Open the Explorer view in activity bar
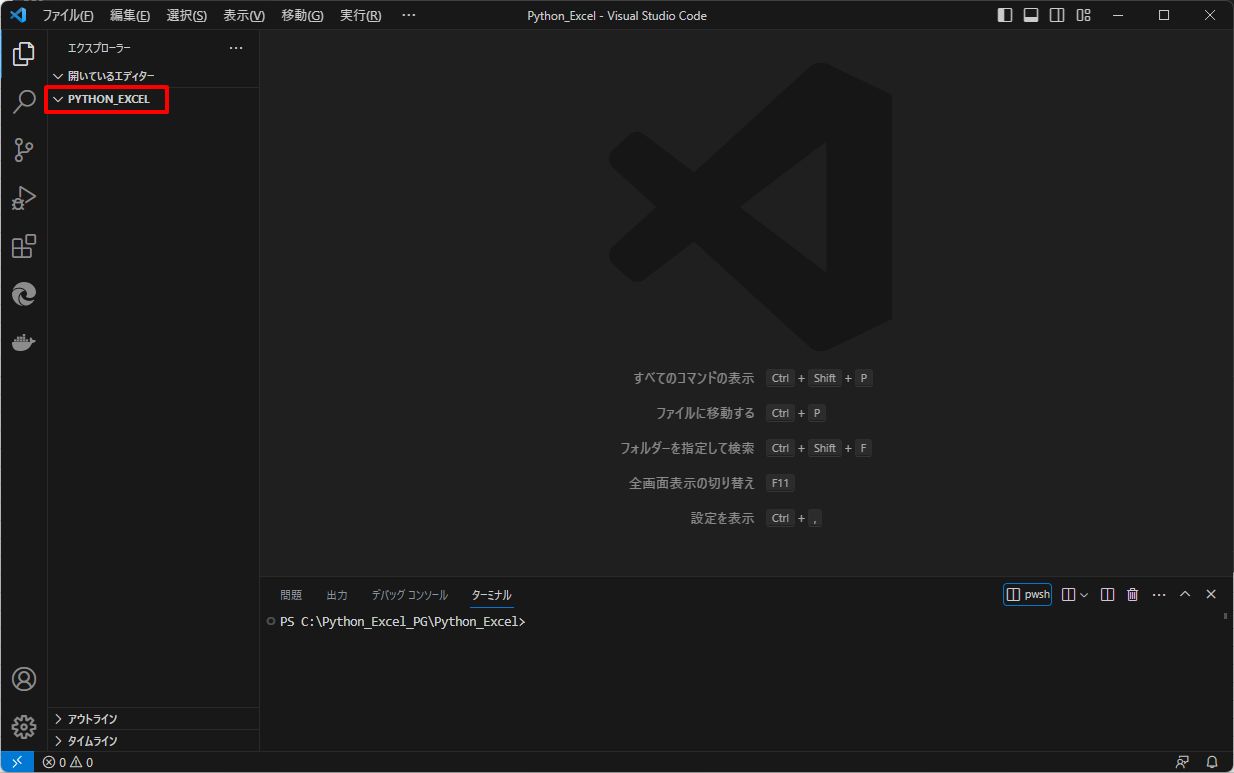The height and width of the screenshot is (773, 1234). [x=24, y=54]
